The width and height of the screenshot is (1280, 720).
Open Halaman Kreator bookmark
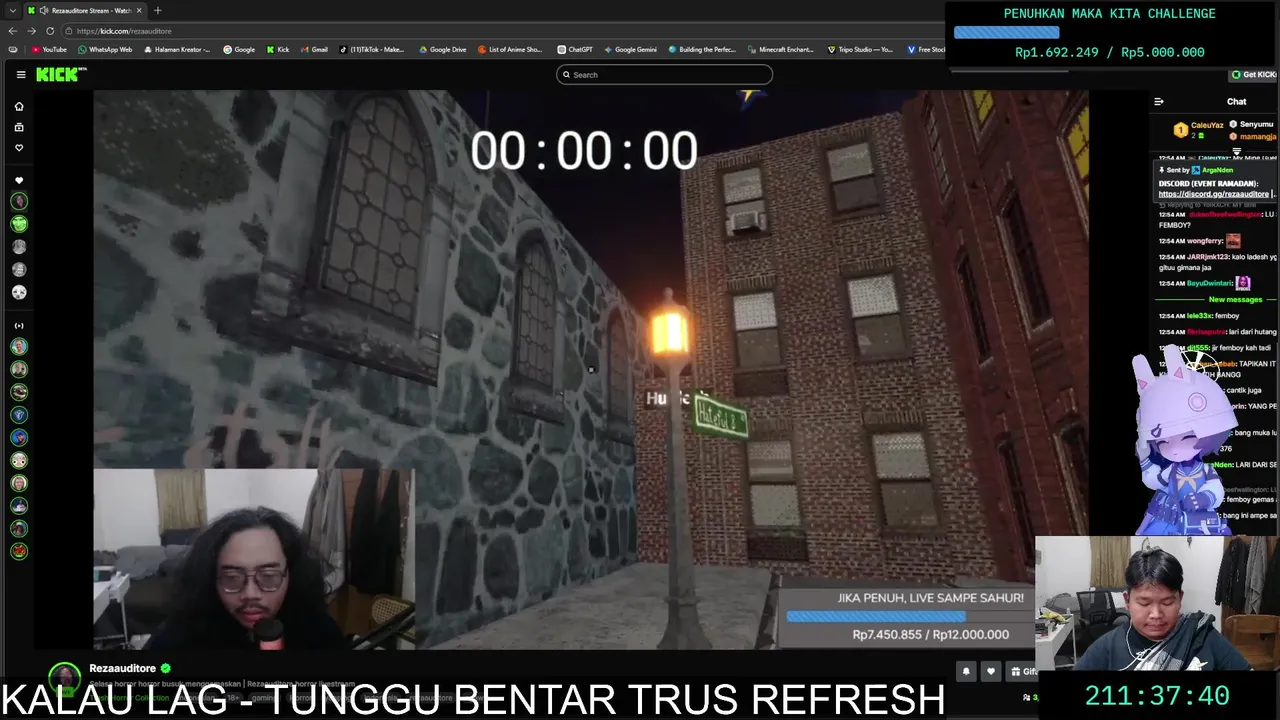[x=178, y=49]
